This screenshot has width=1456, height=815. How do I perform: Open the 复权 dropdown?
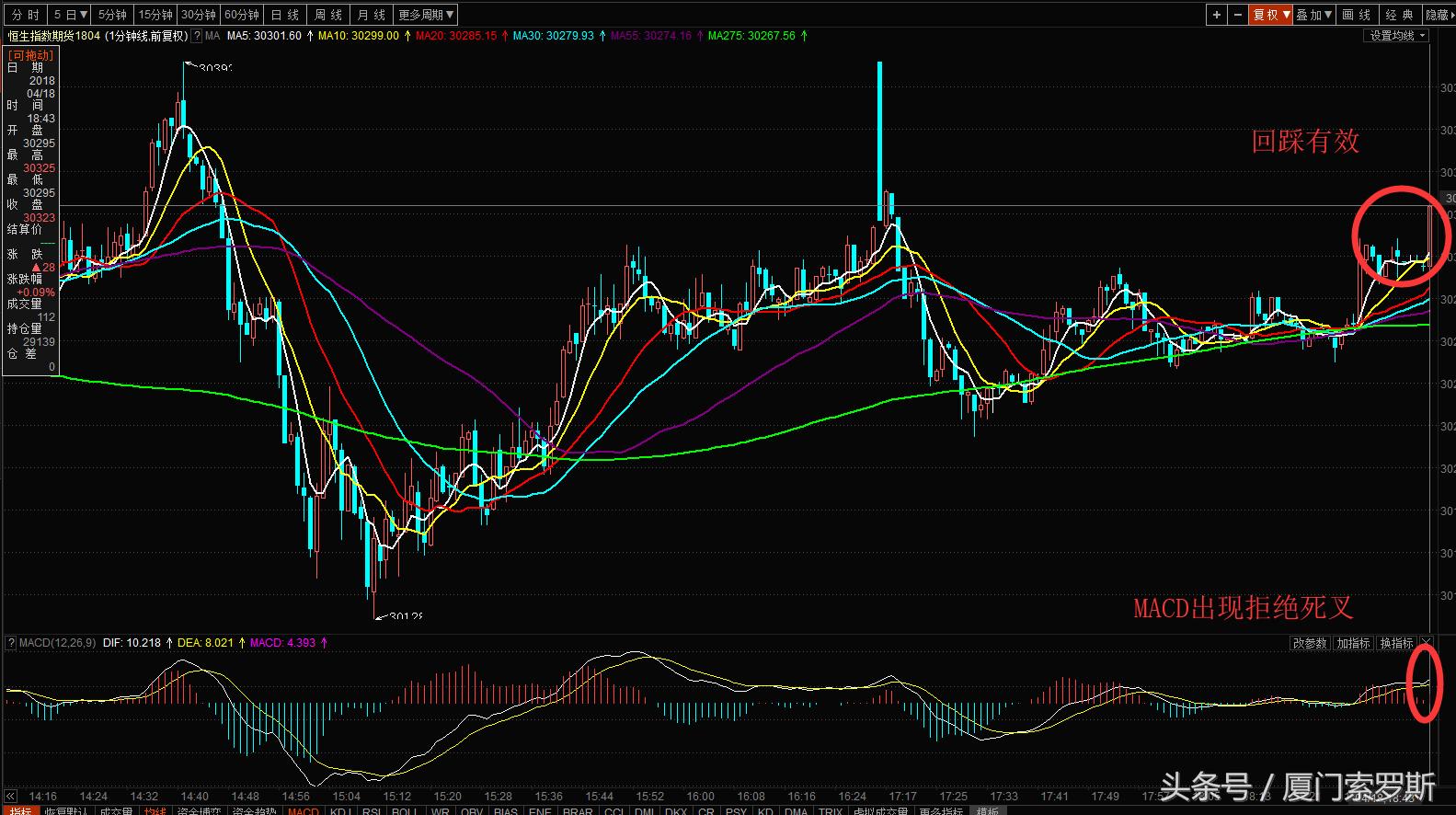pos(1271,15)
